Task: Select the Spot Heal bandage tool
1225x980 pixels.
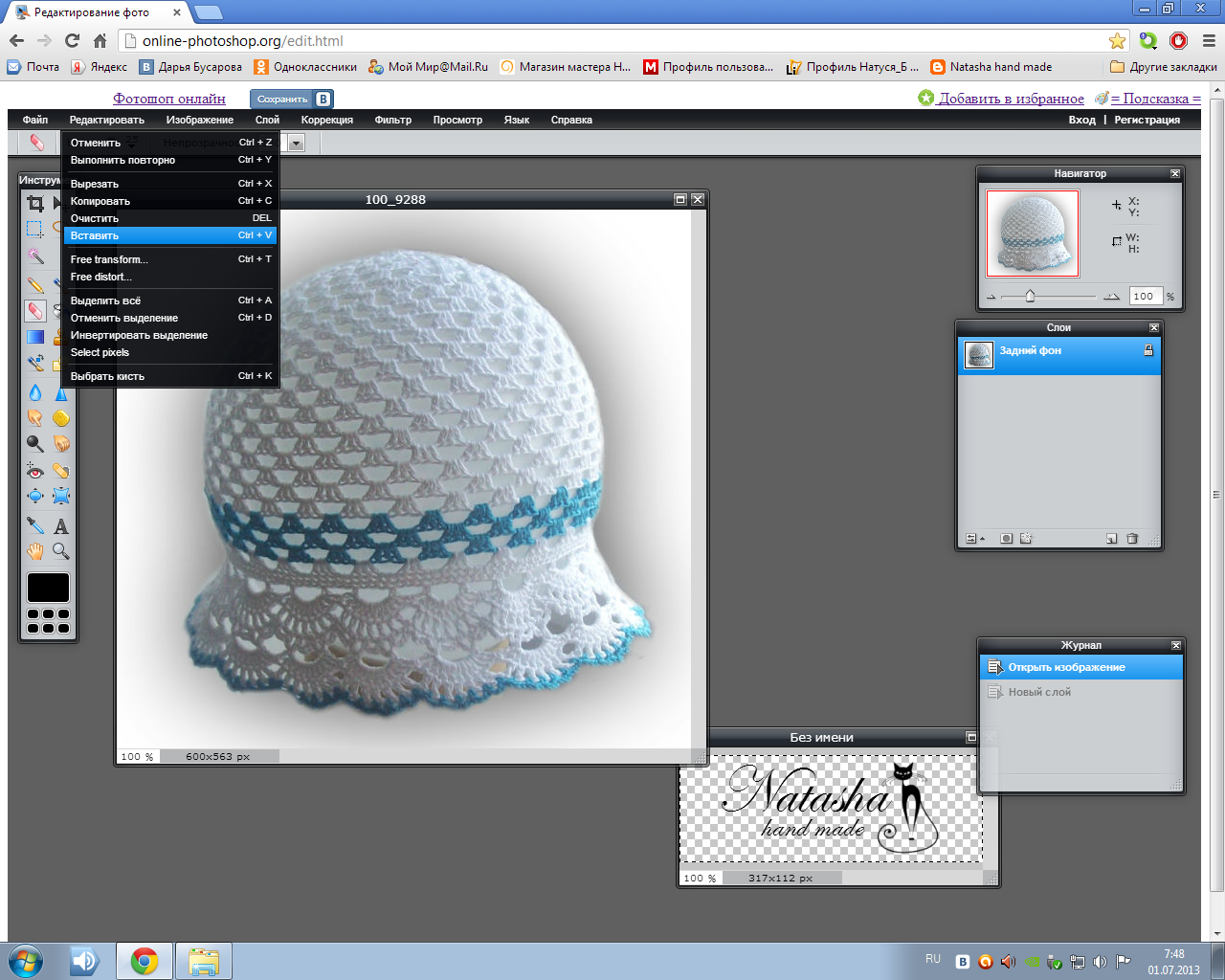Action: point(61,470)
